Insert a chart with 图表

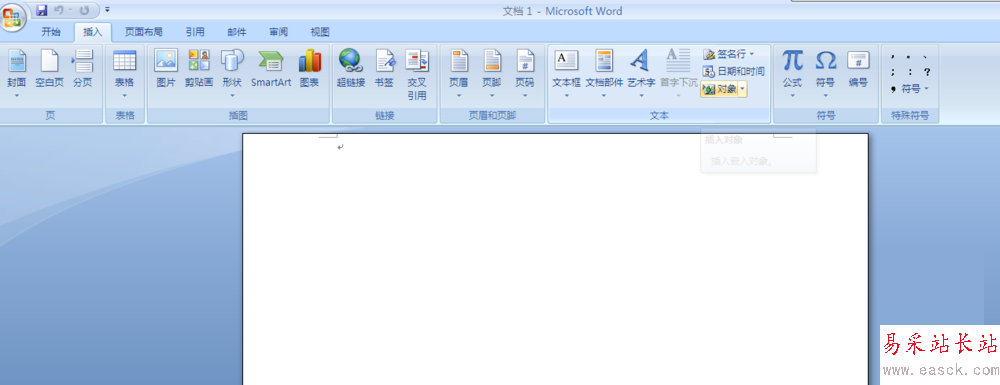click(309, 69)
